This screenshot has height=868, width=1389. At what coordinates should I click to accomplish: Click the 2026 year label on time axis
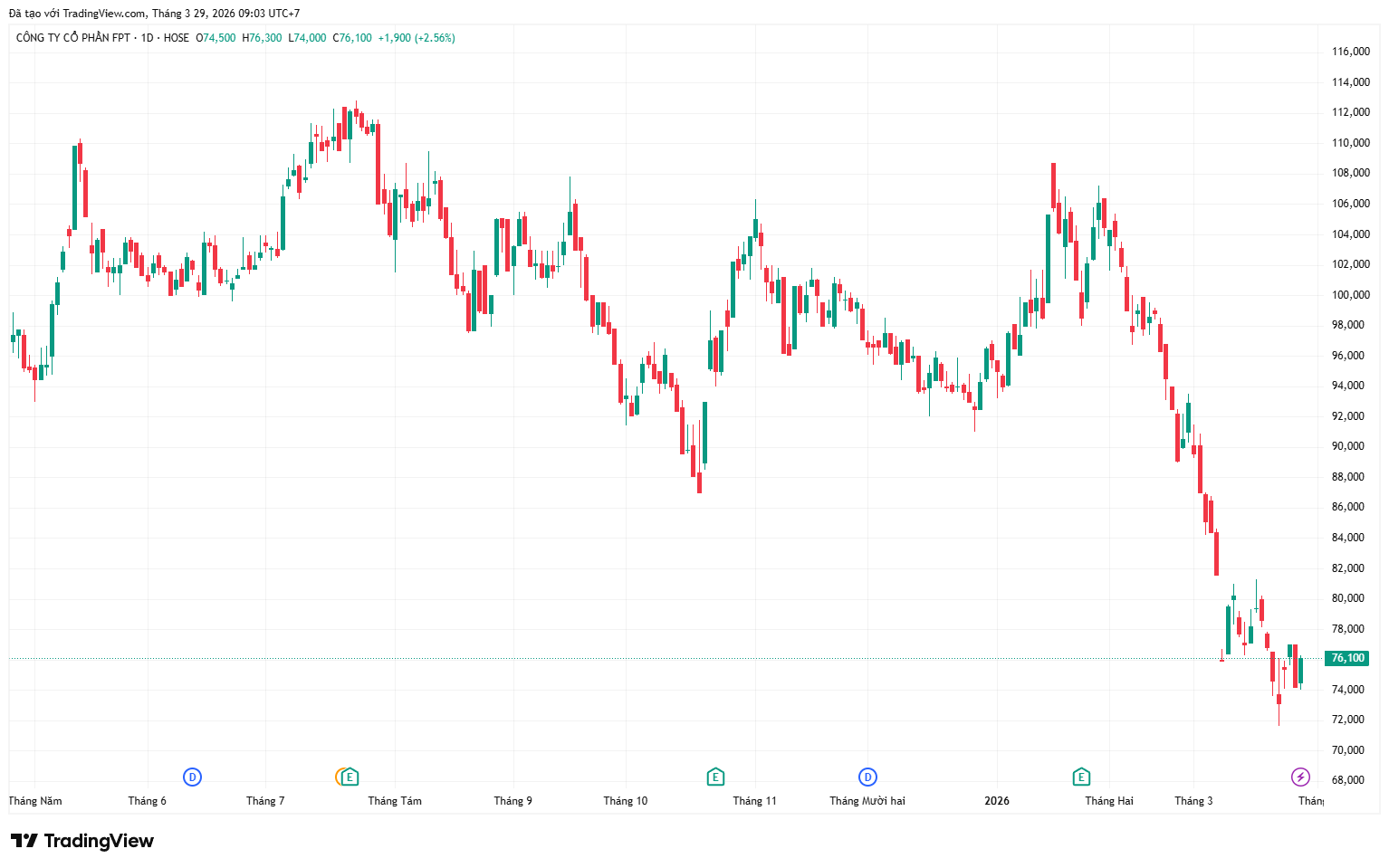point(997,801)
